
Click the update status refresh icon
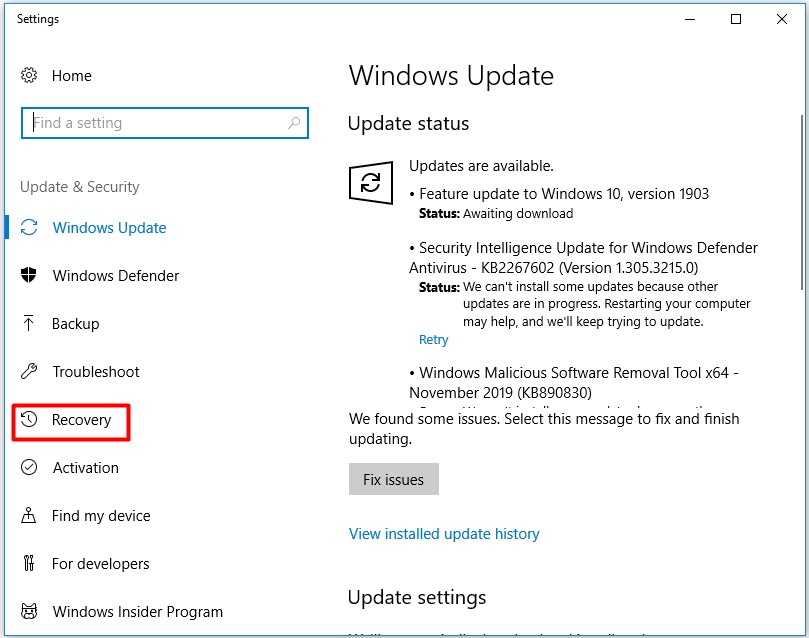click(371, 183)
